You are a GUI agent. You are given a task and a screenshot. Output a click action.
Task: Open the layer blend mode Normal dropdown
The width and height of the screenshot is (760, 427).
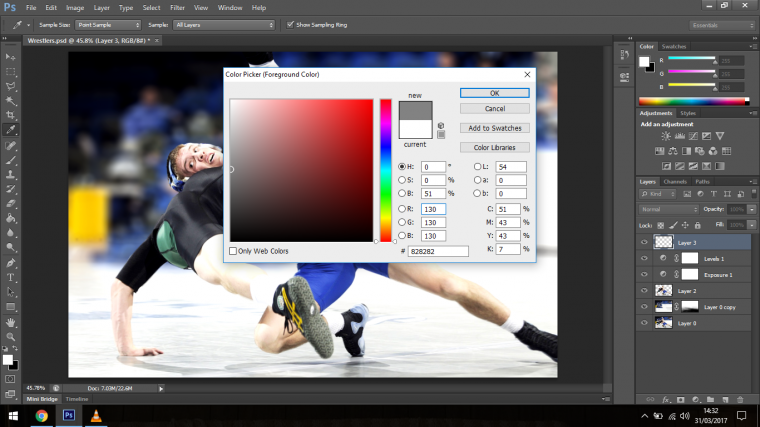(x=669, y=209)
